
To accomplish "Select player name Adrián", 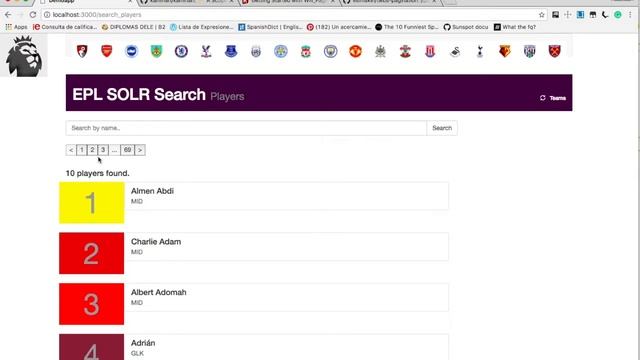I will click(143, 343).
